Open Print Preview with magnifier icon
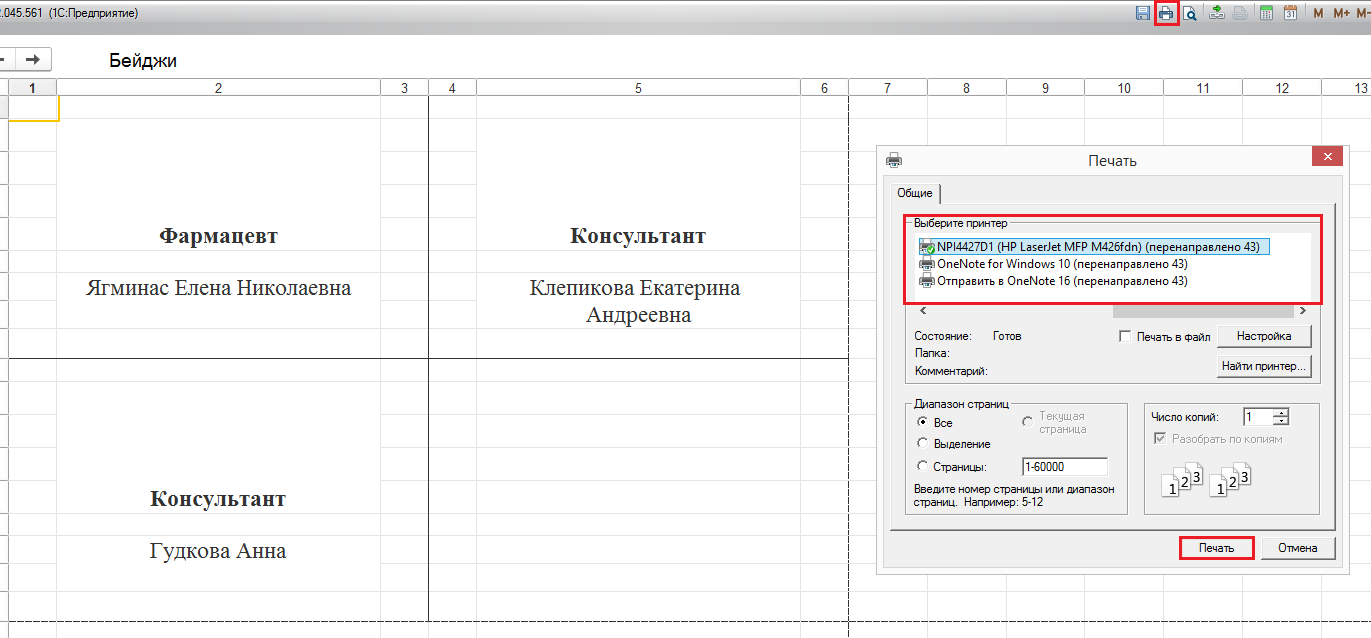Image resolution: width=1371 pixels, height=638 pixels. click(1190, 13)
